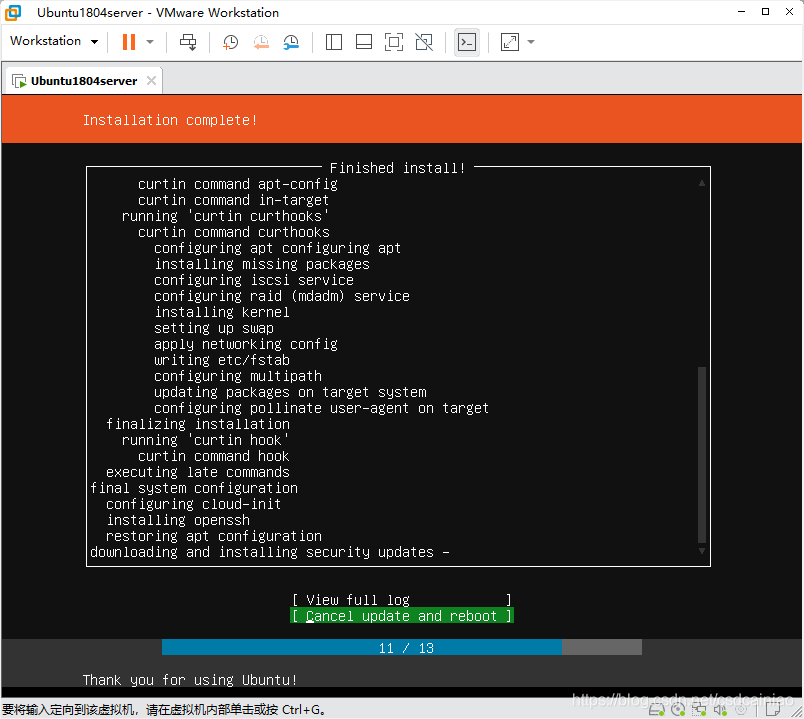Click the install log scrollbar thumb
This screenshot has width=804, height=719.
coord(702,455)
